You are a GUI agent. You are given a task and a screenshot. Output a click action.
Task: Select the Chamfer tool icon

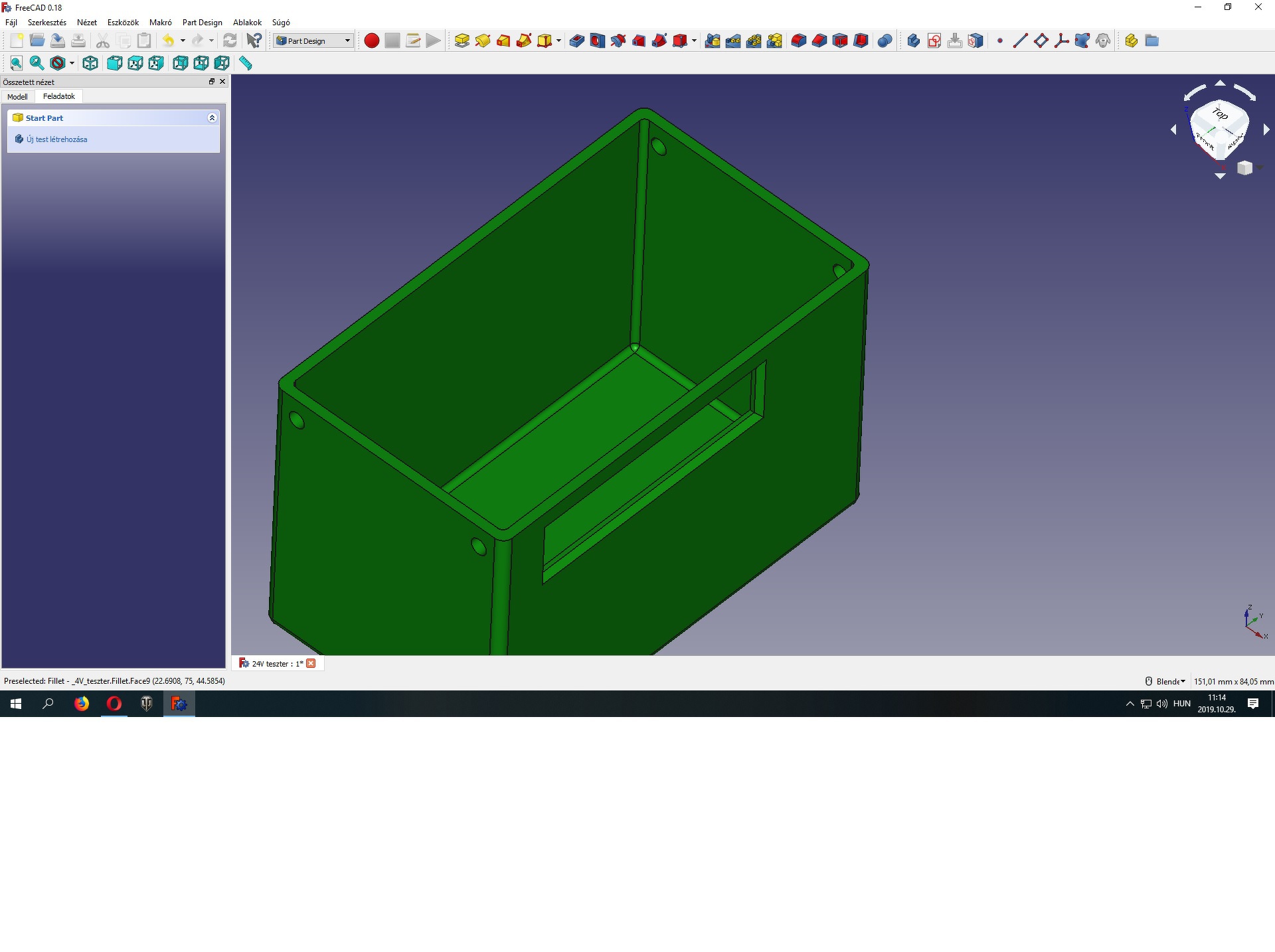point(819,41)
